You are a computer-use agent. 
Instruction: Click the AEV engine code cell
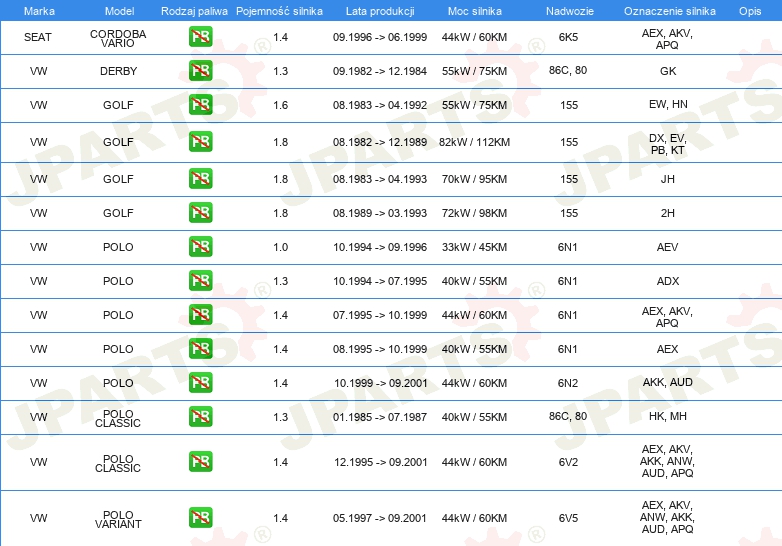click(x=668, y=247)
